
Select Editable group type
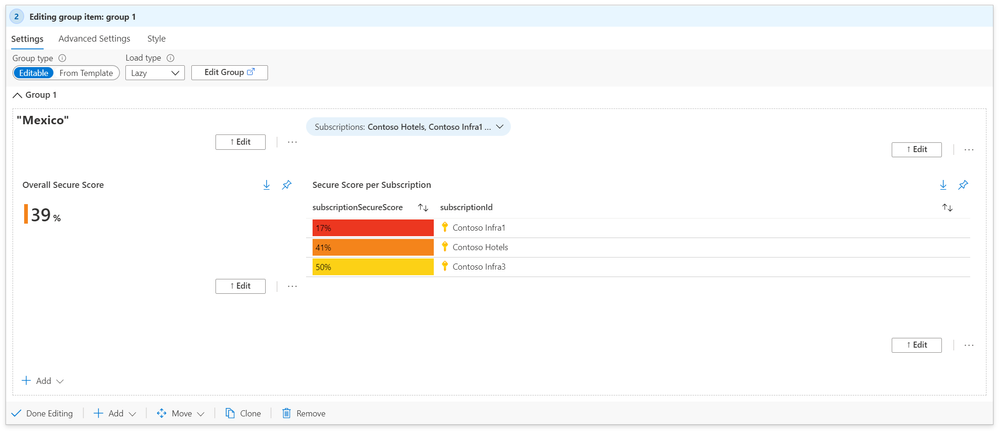coord(34,73)
